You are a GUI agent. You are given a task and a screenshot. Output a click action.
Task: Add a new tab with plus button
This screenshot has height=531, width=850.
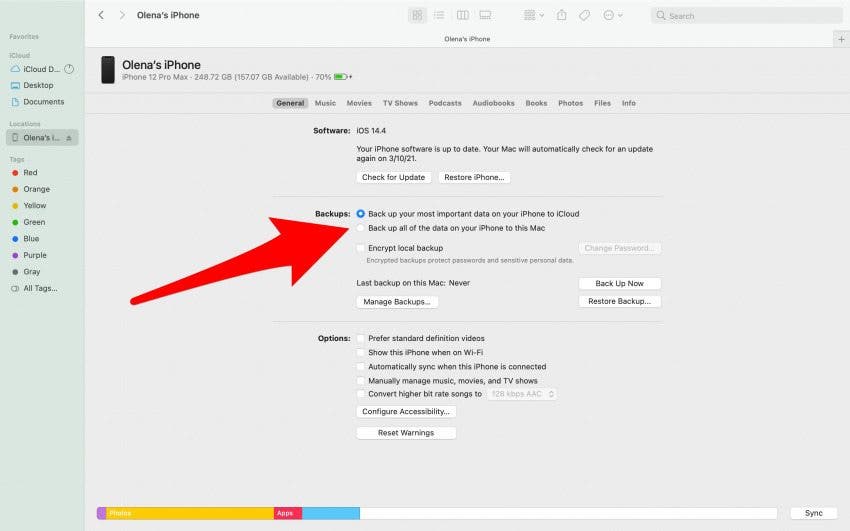(841, 39)
